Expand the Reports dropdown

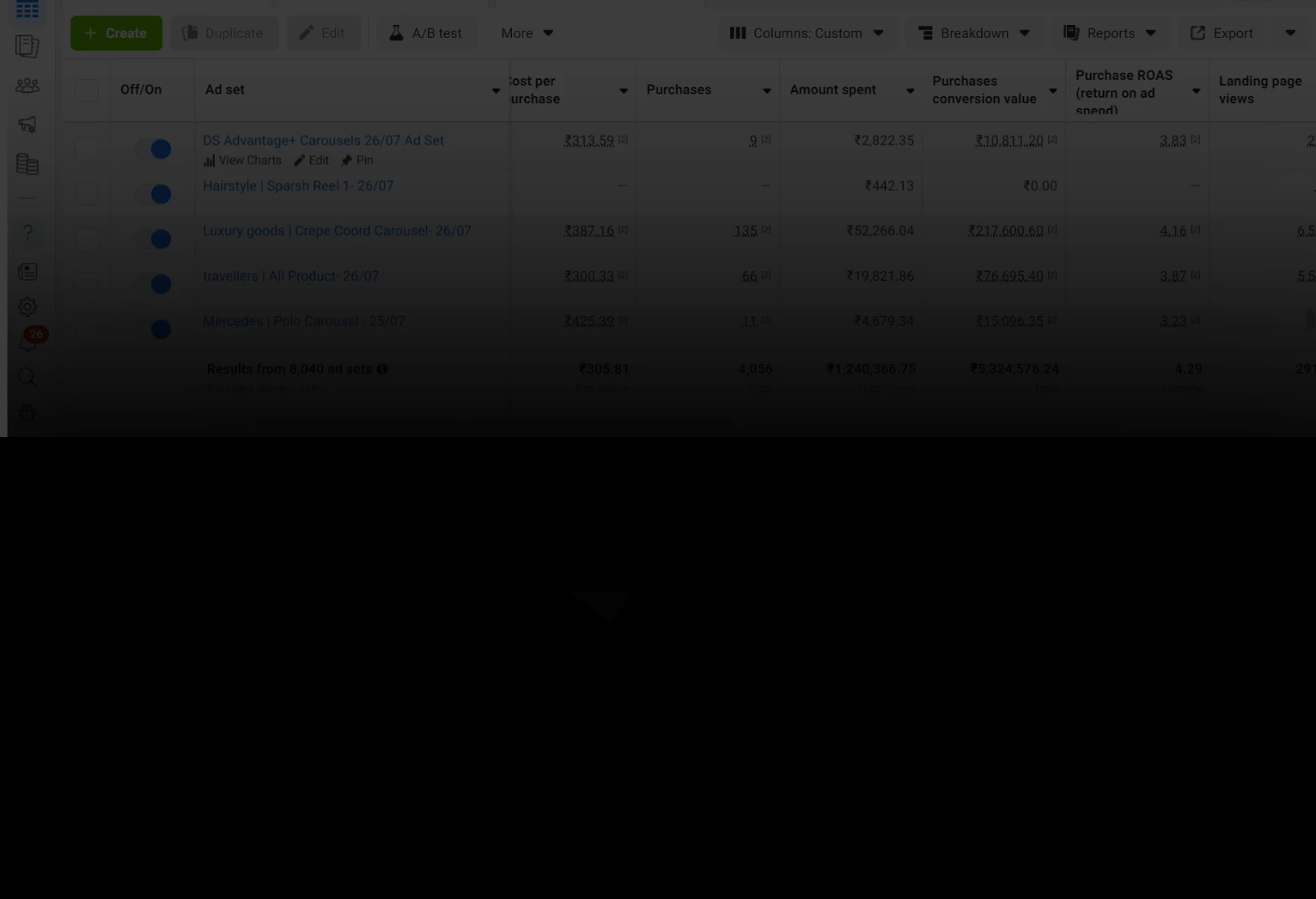click(x=1110, y=33)
